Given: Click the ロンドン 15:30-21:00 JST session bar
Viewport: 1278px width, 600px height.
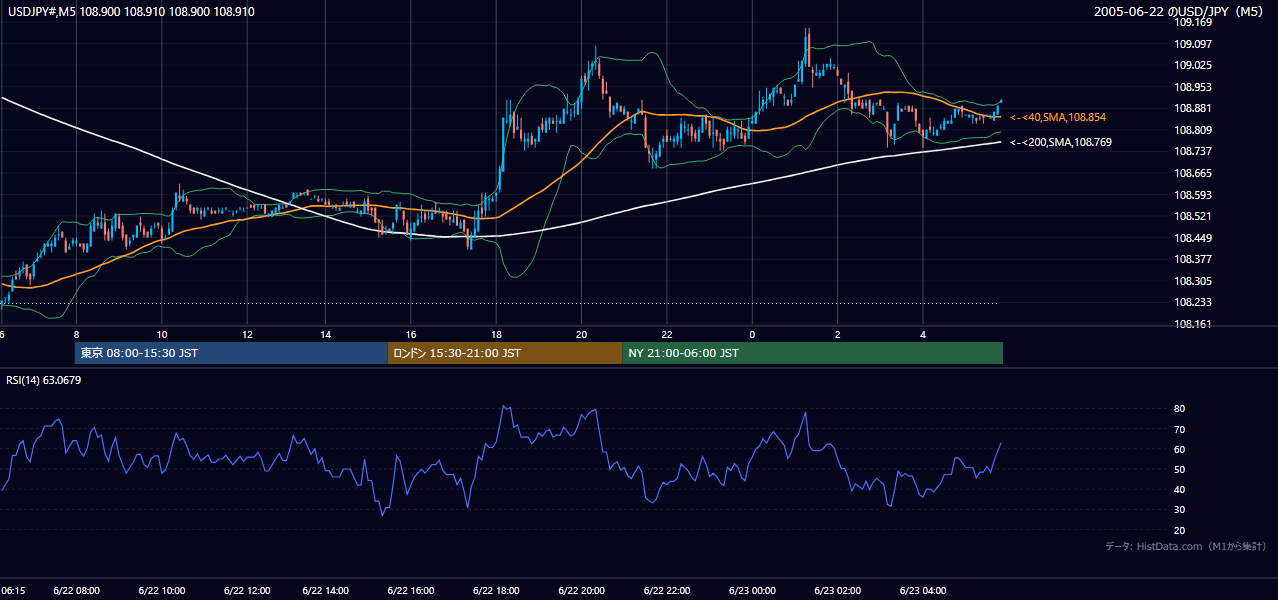Looking at the screenshot, I should click(505, 353).
